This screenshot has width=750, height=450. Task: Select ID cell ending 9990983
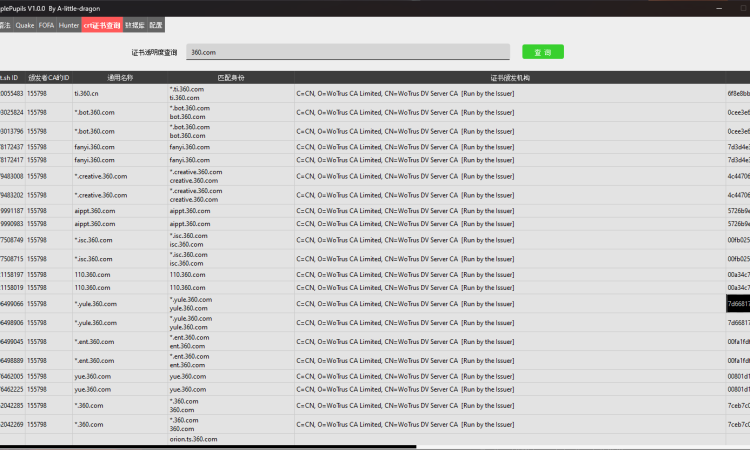coord(12,223)
